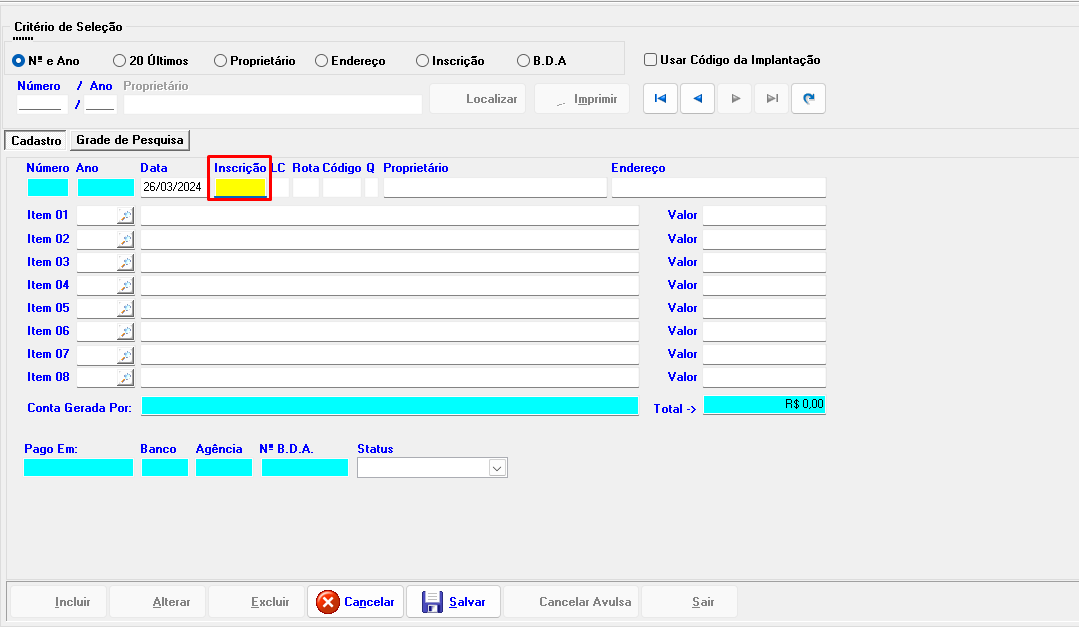Click the red Cancelar button
The width and height of the screenshot is (1079, 627).
pos(355,602)
